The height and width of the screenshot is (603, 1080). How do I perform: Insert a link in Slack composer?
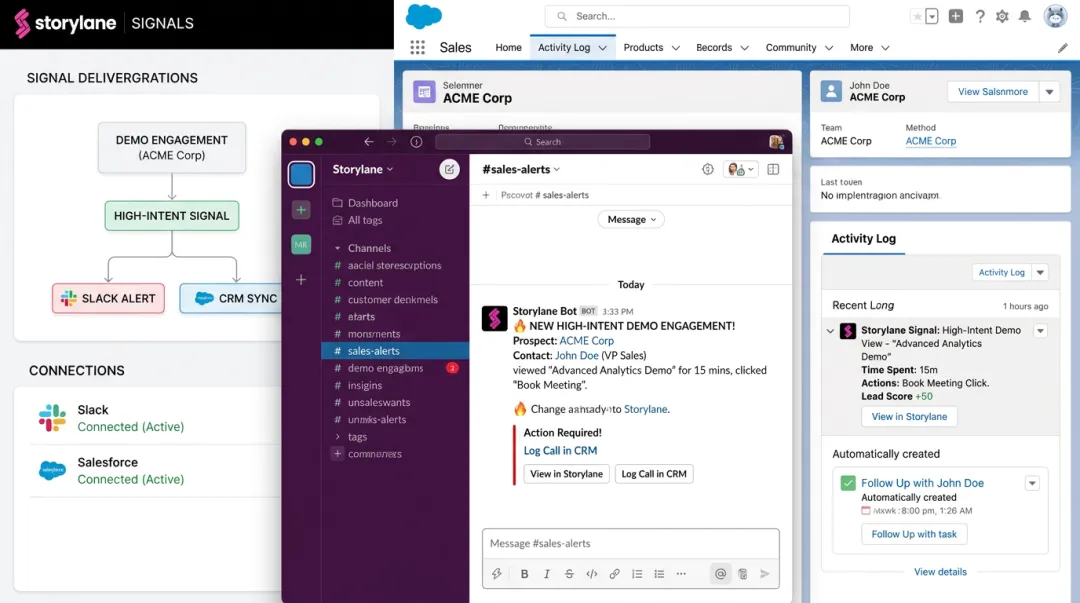tap(614, 573)
